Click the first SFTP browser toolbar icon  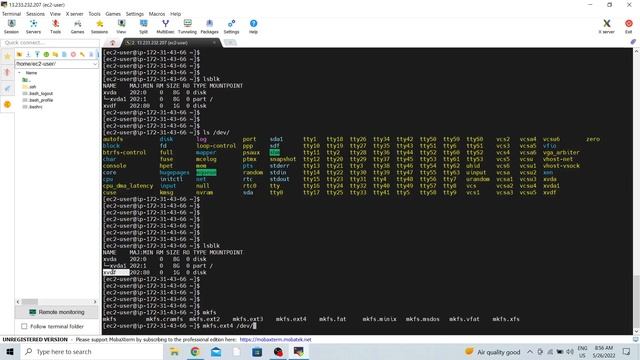19,54
